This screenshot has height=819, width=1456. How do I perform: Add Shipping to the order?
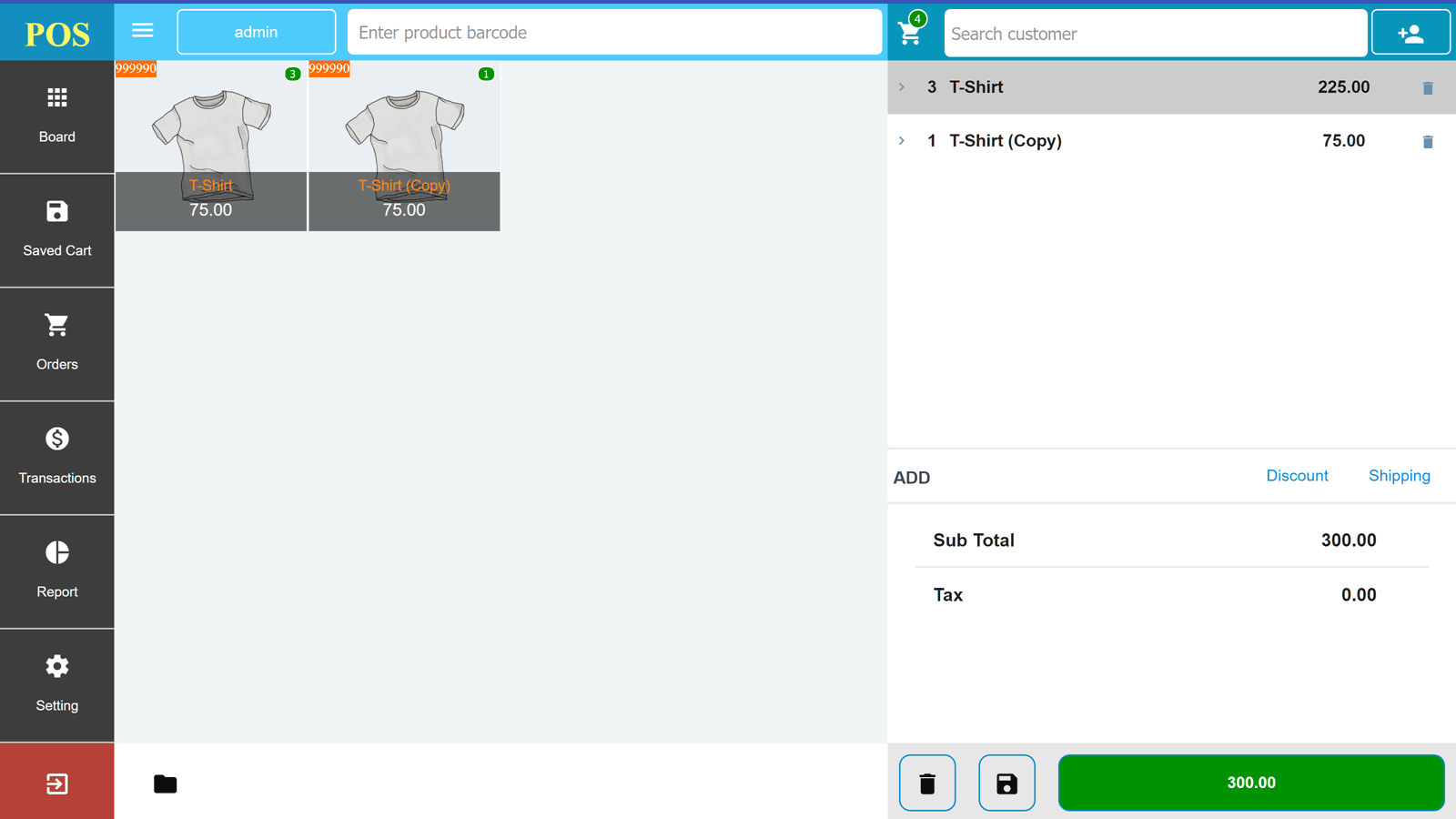1400,476
